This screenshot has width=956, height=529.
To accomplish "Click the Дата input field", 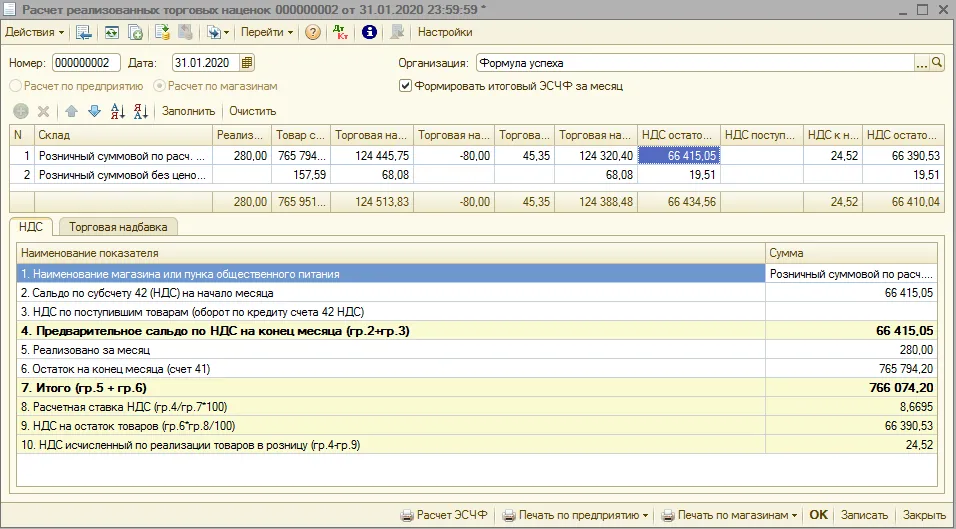I will [x=205, y=63].
